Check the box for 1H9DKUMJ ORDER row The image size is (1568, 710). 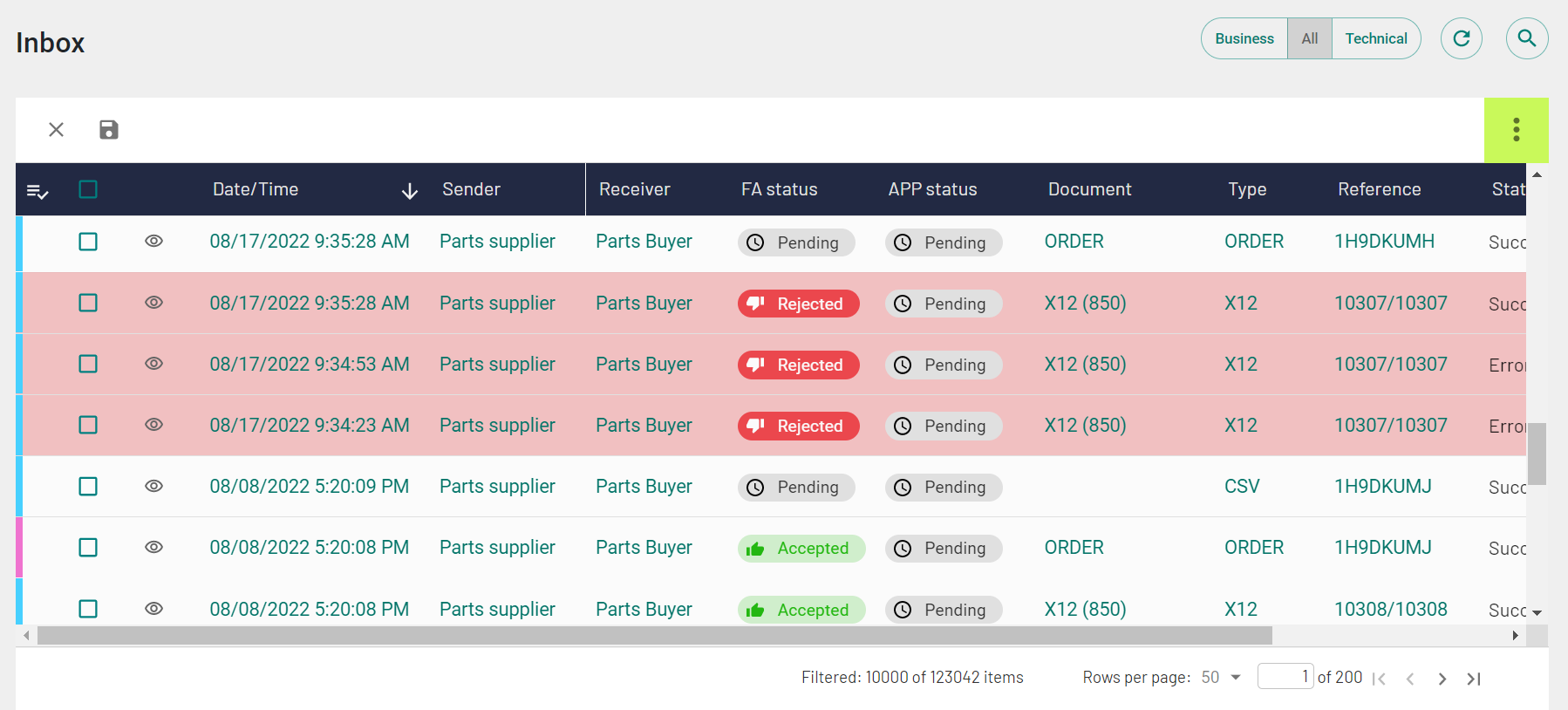(x=88, y=547)
